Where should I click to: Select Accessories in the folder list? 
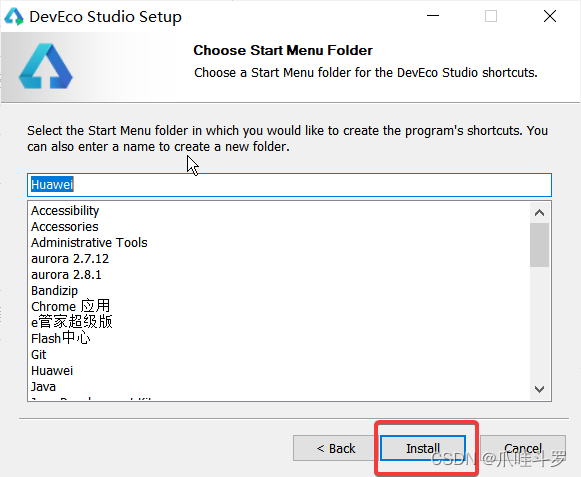point(65,226)
